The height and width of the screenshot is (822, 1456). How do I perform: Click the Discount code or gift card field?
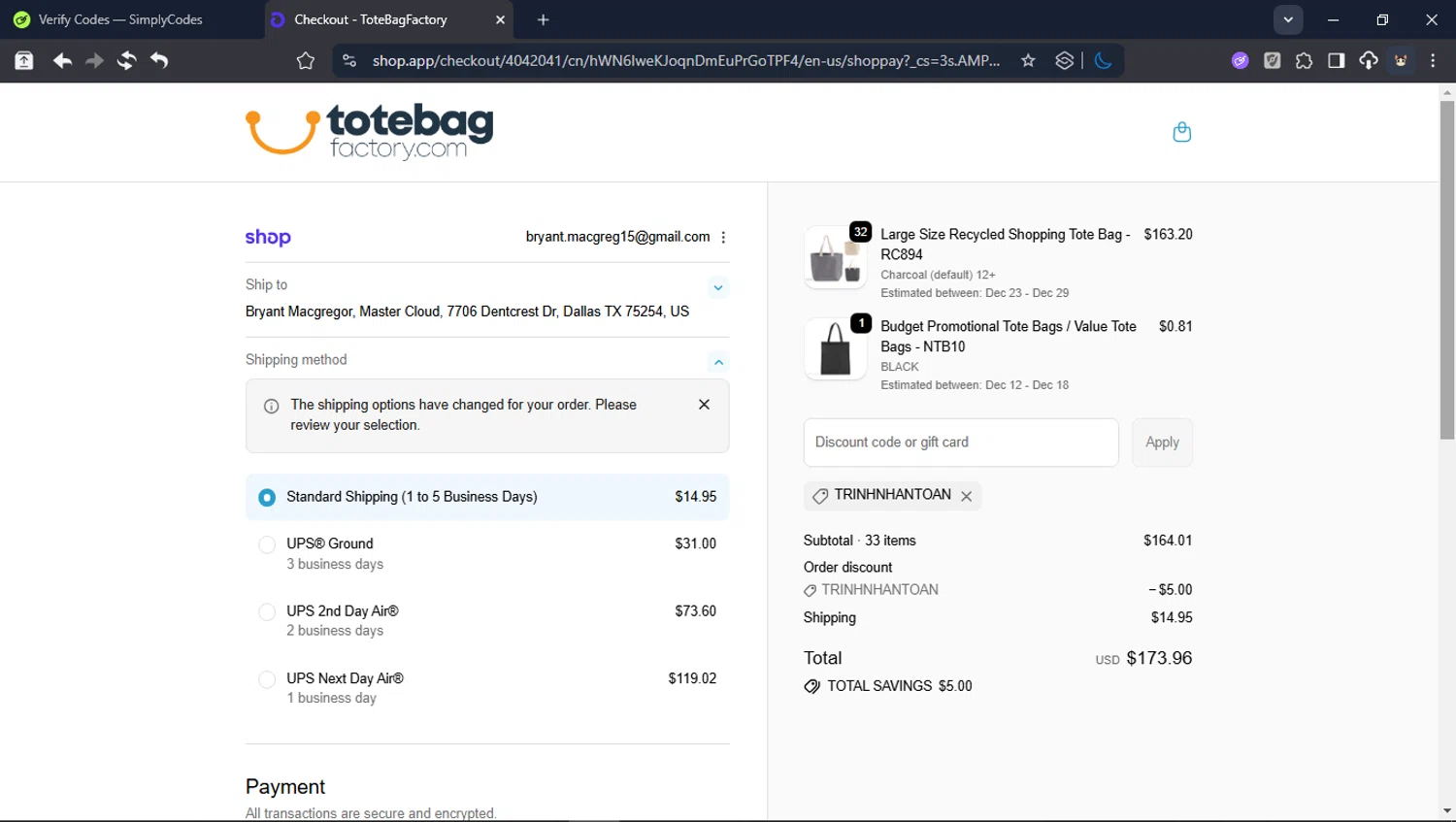click(x=961, y=443)
